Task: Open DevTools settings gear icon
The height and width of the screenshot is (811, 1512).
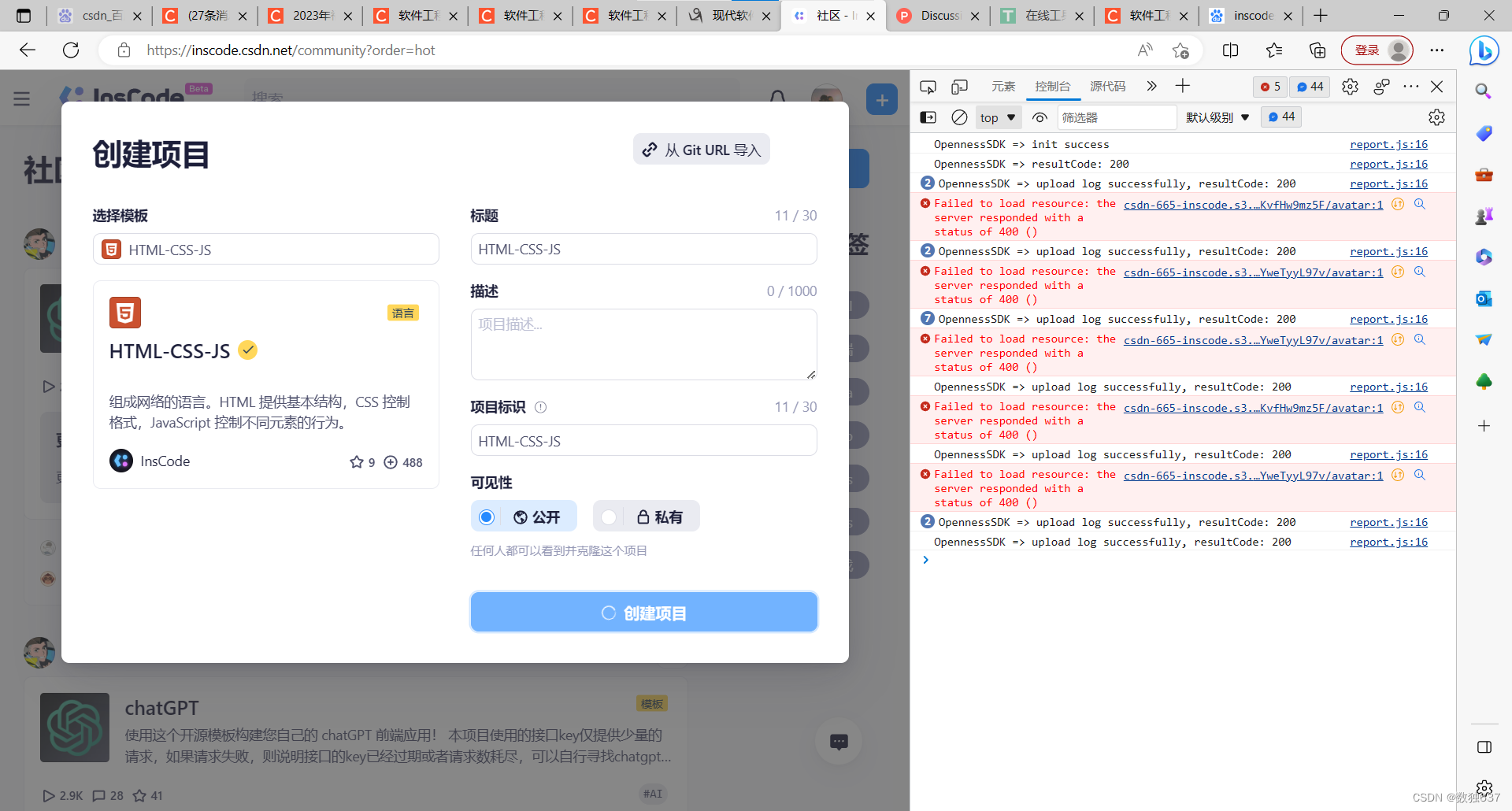Action: [1350, 87]
